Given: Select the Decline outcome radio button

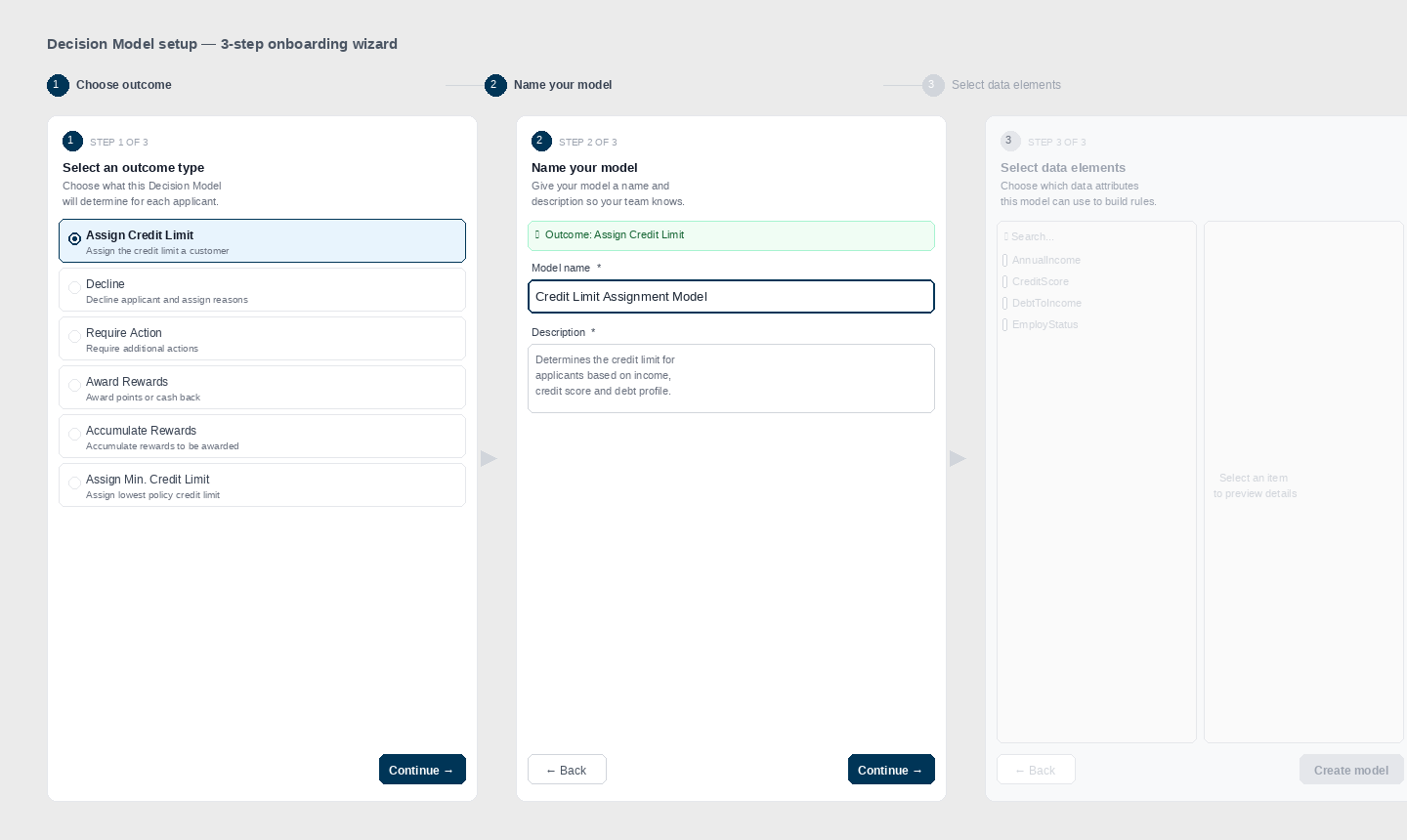Looking at the screenshot, I should tap(74, 287).
